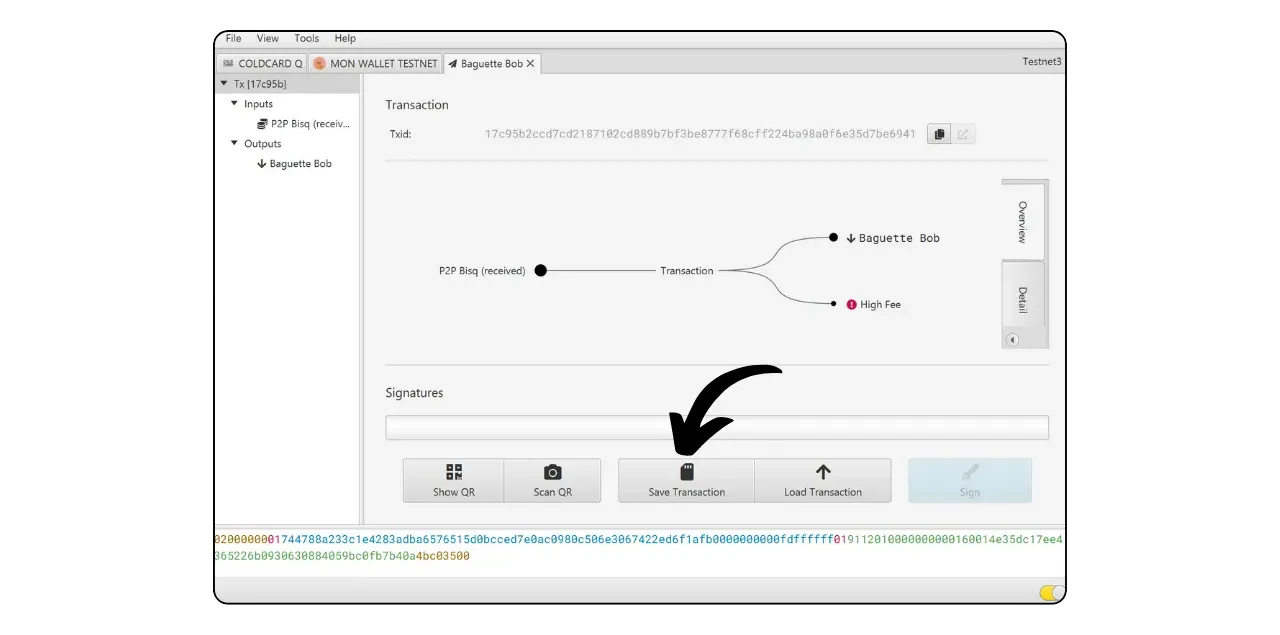Open txid in block explorer icon
Viewport: 1280px width, 635px height.
[x=963, y=134]
